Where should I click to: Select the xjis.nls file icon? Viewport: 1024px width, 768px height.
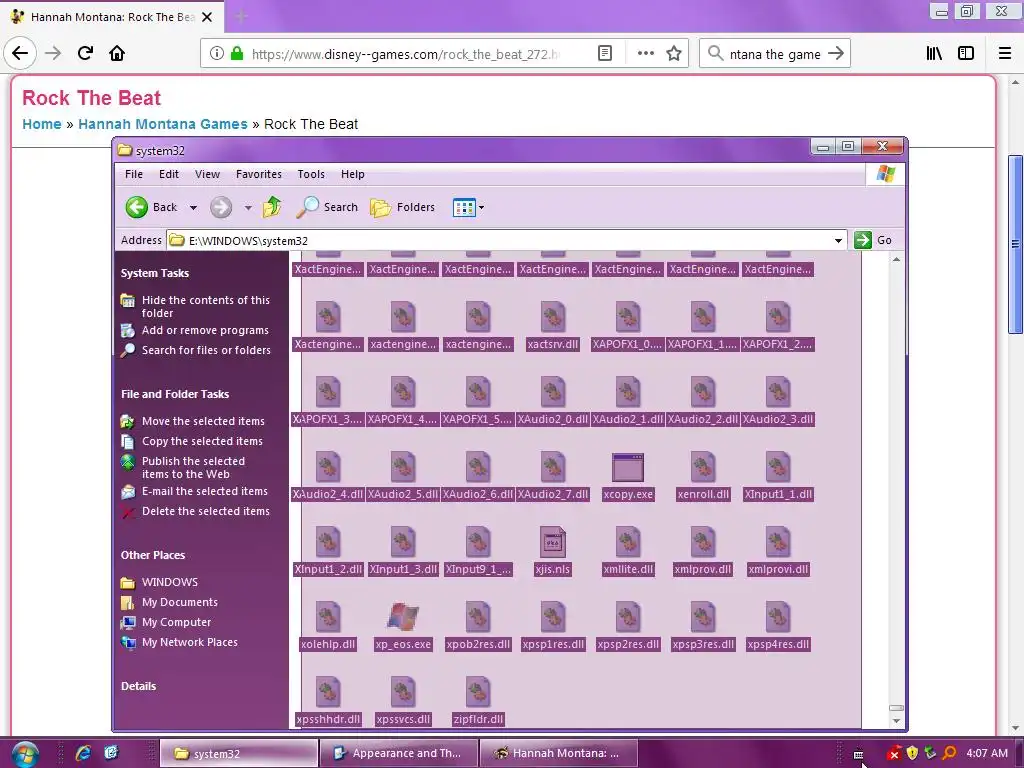(552, 542)
